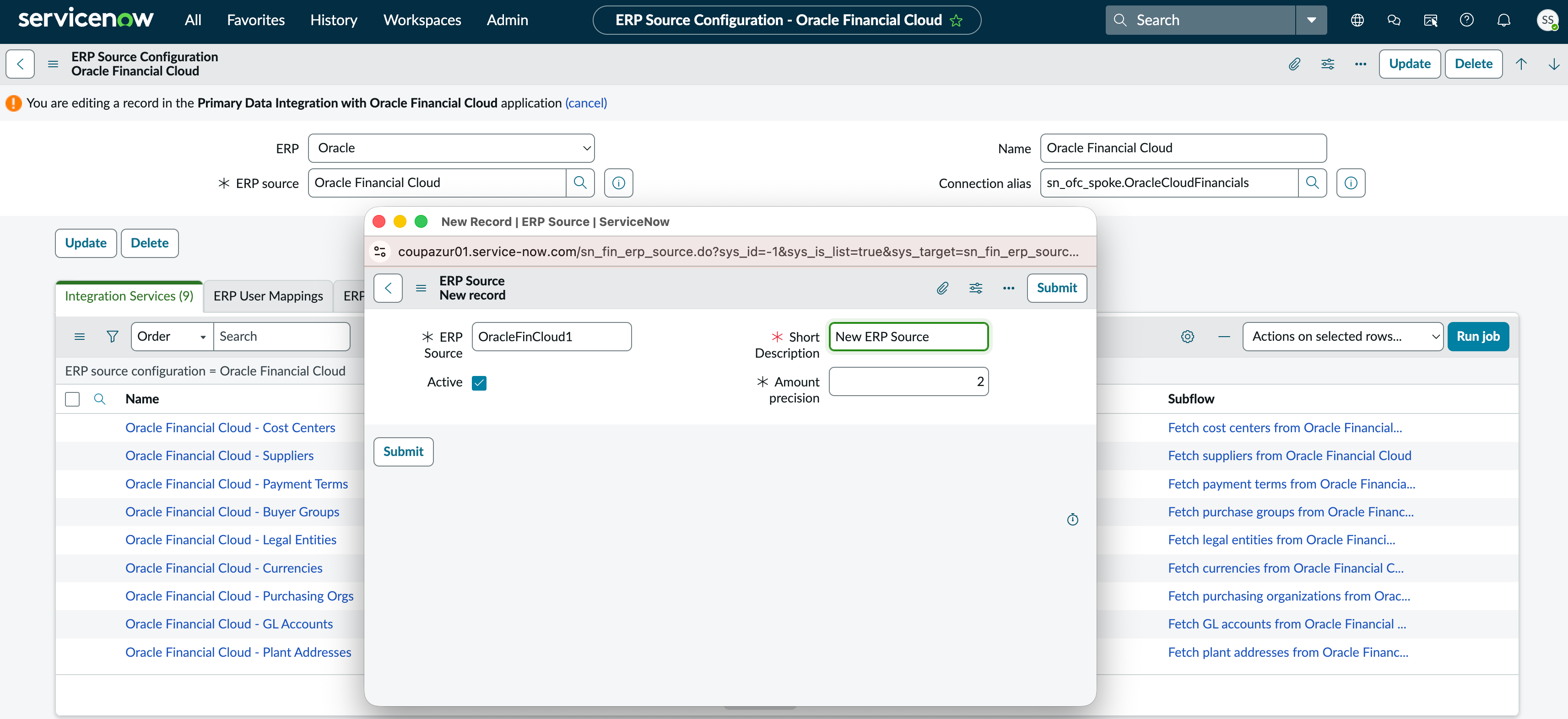
Task: Switch to ERP User Mappings tab
Action: coord(268,296)
